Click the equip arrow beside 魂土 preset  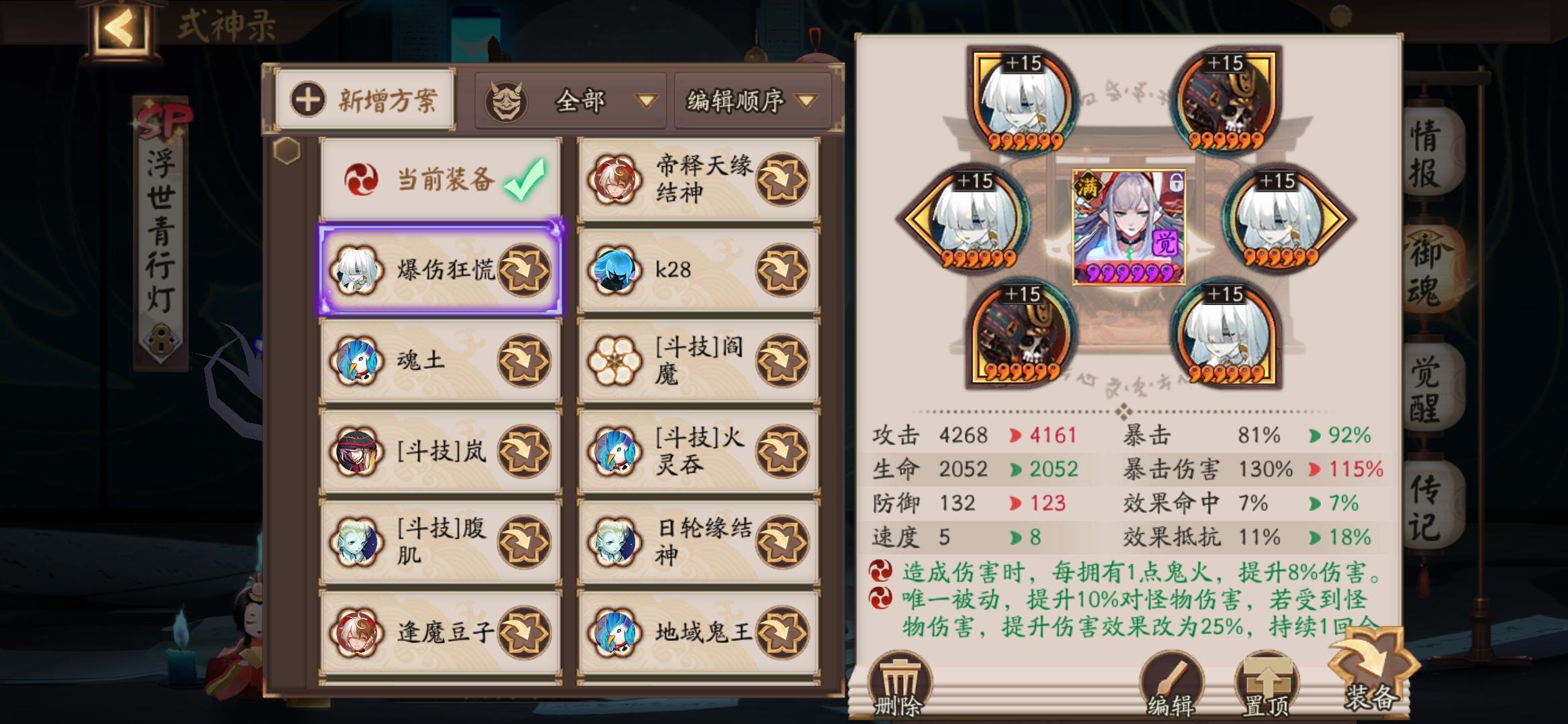point(524,361)
